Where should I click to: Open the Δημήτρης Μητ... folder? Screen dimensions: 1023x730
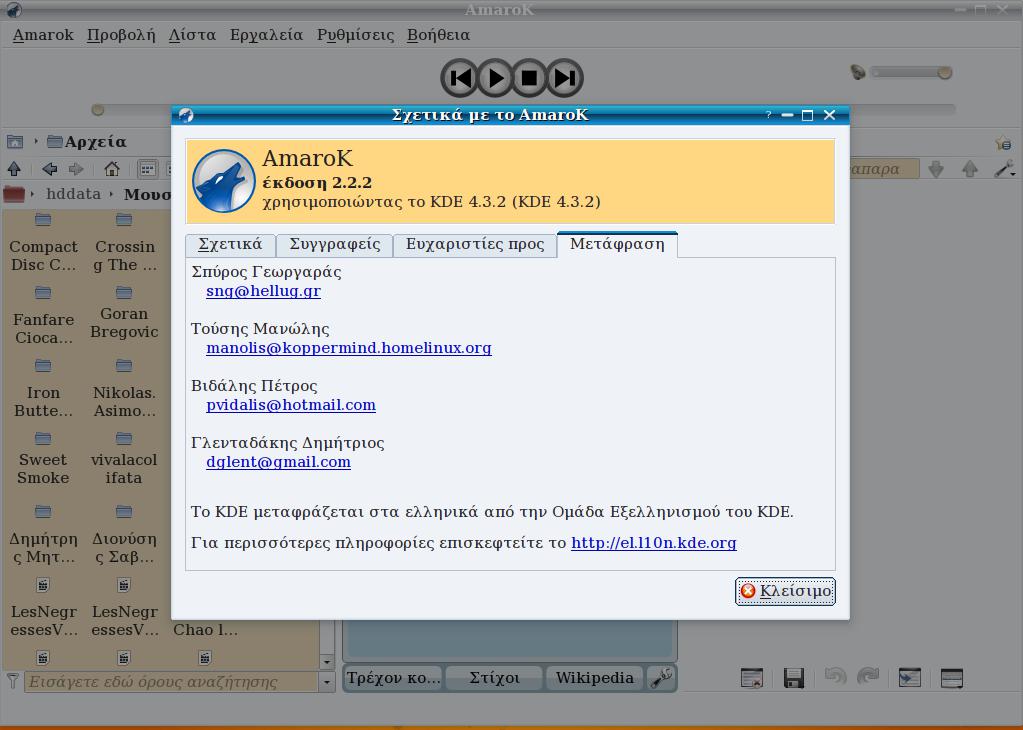tap(43, 536)
